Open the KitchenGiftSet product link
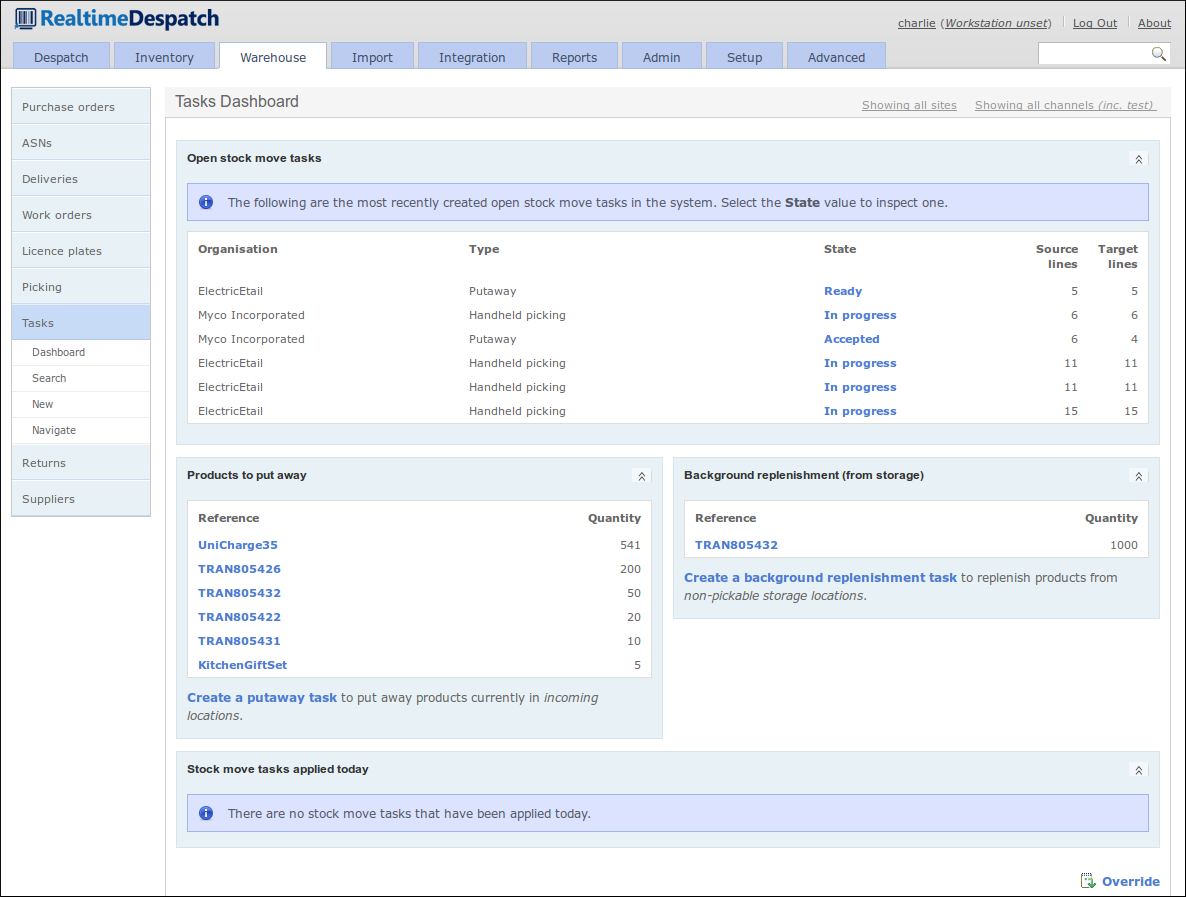 (243, 666)
